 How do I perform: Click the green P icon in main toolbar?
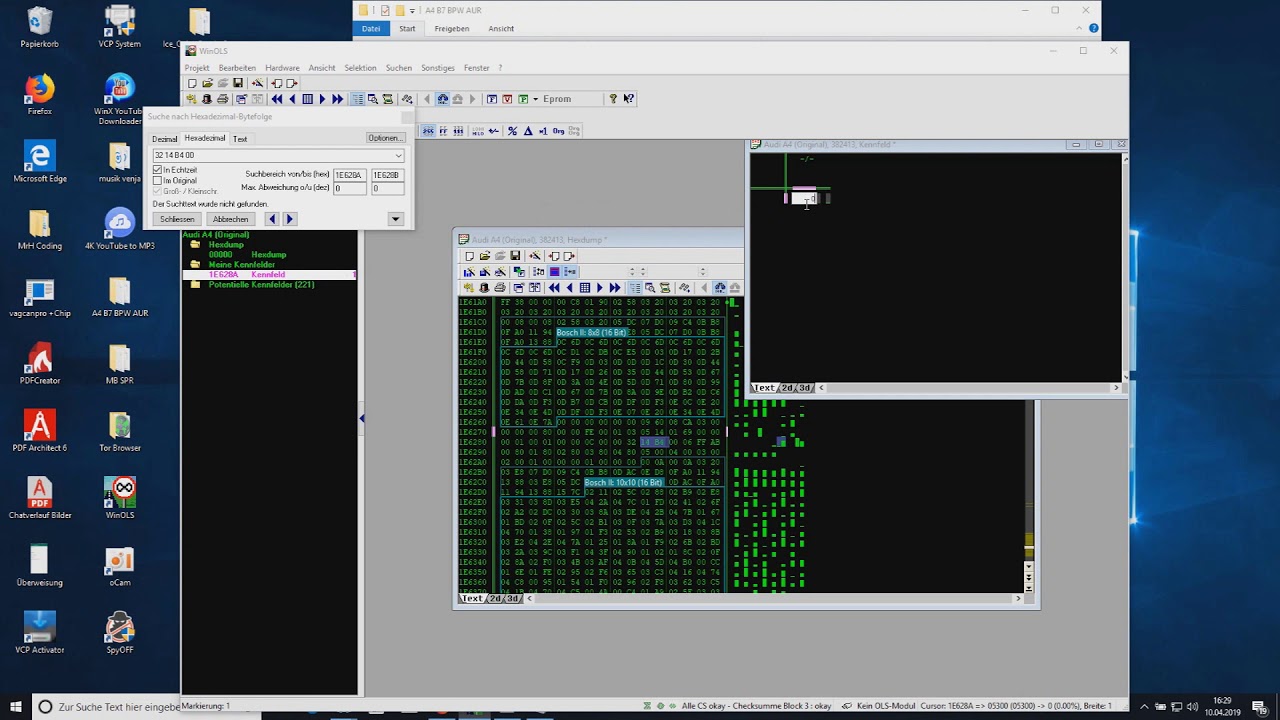pos(523,99)
